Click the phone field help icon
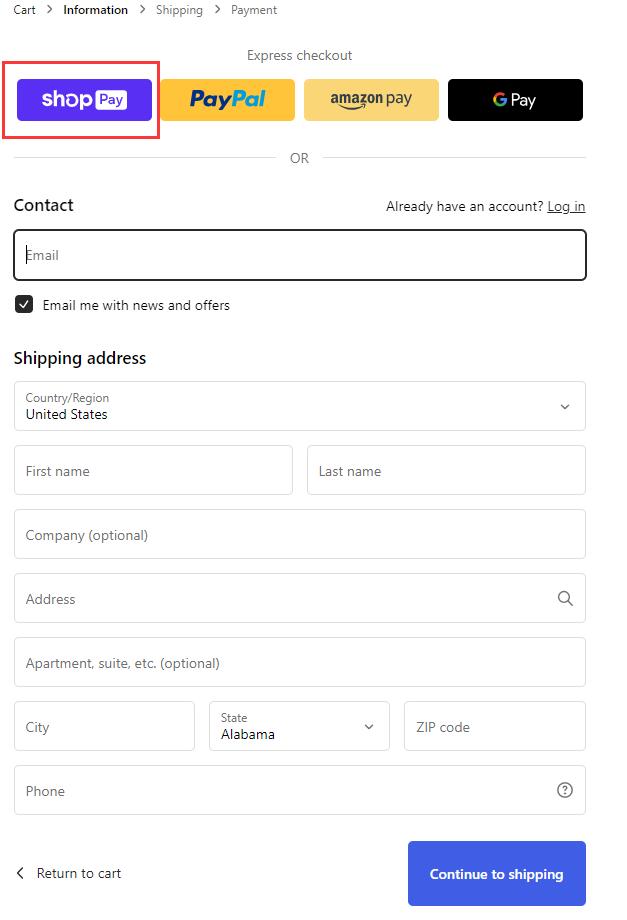 click(565, 791)
